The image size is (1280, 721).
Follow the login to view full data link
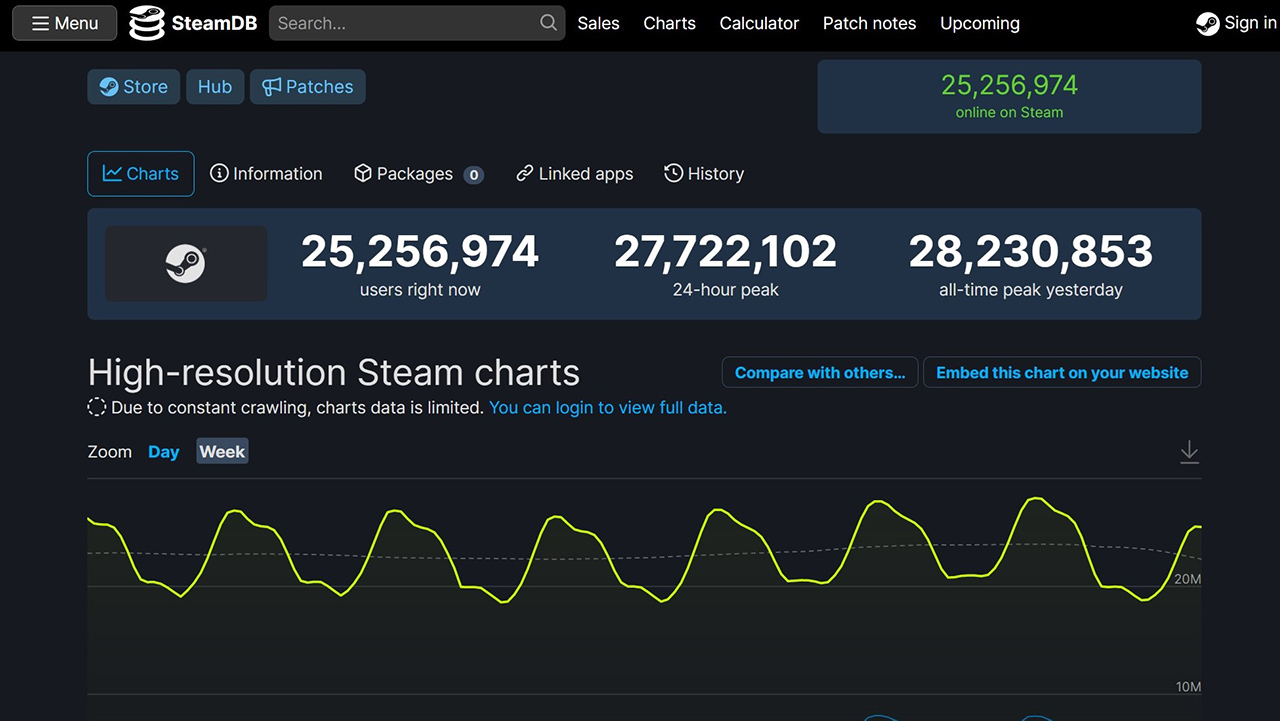coord(608,408)
